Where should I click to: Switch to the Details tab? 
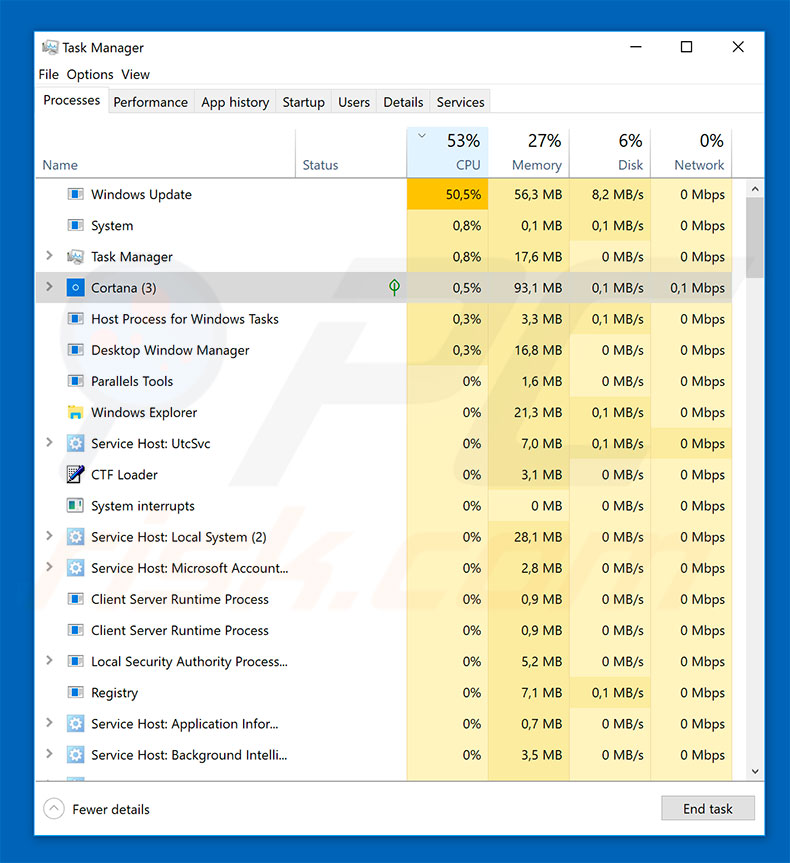click(403, 102)
